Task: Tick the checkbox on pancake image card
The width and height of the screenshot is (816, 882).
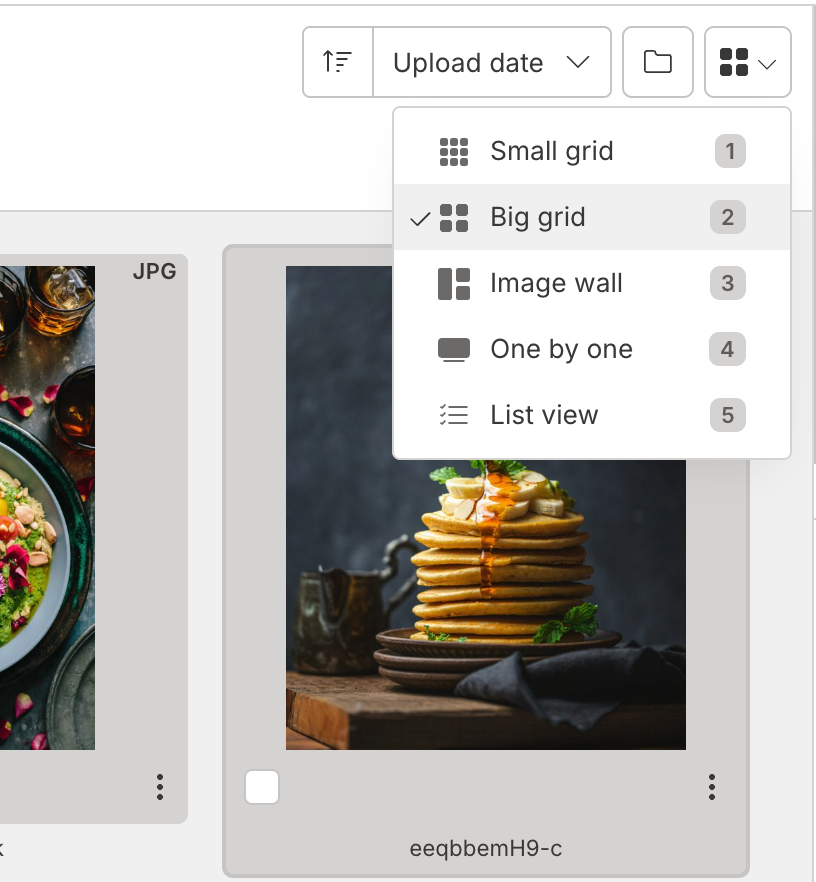Action: coord(262,787)
